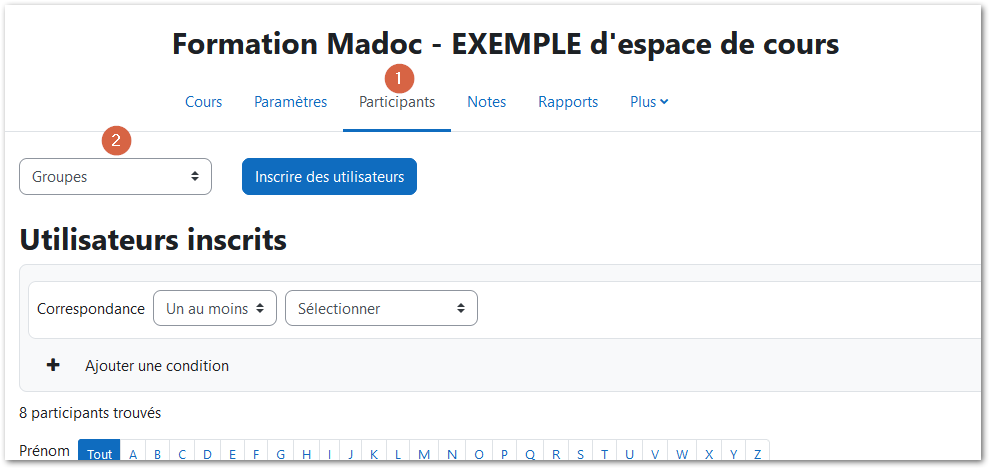This screenshot has width=990, height=469.
Task: Click the plus icon for adding a condition
Action: click(54, 365)
